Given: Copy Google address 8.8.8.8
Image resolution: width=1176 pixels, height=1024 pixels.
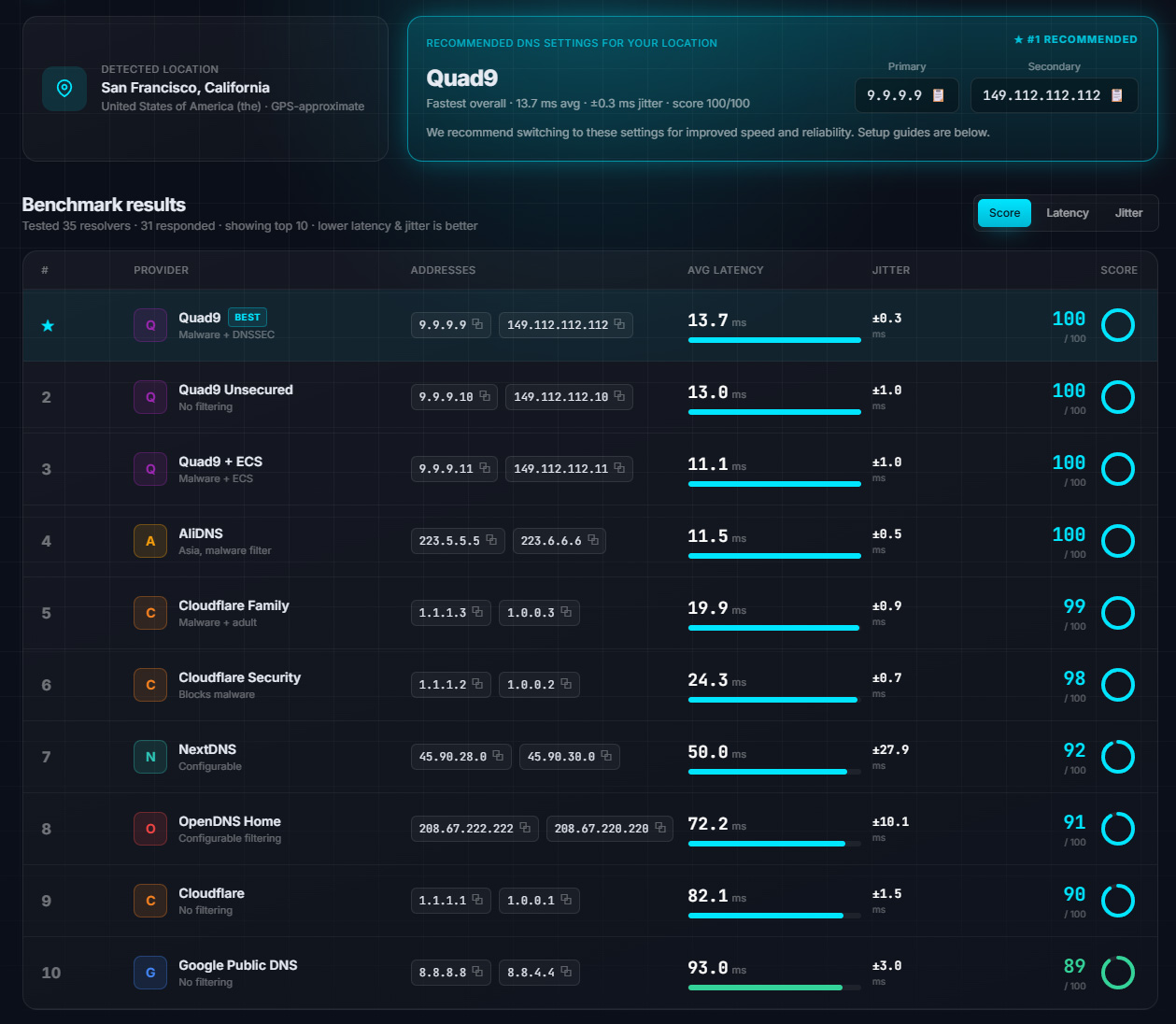Looking at the screenshot, I should (477, 972).
